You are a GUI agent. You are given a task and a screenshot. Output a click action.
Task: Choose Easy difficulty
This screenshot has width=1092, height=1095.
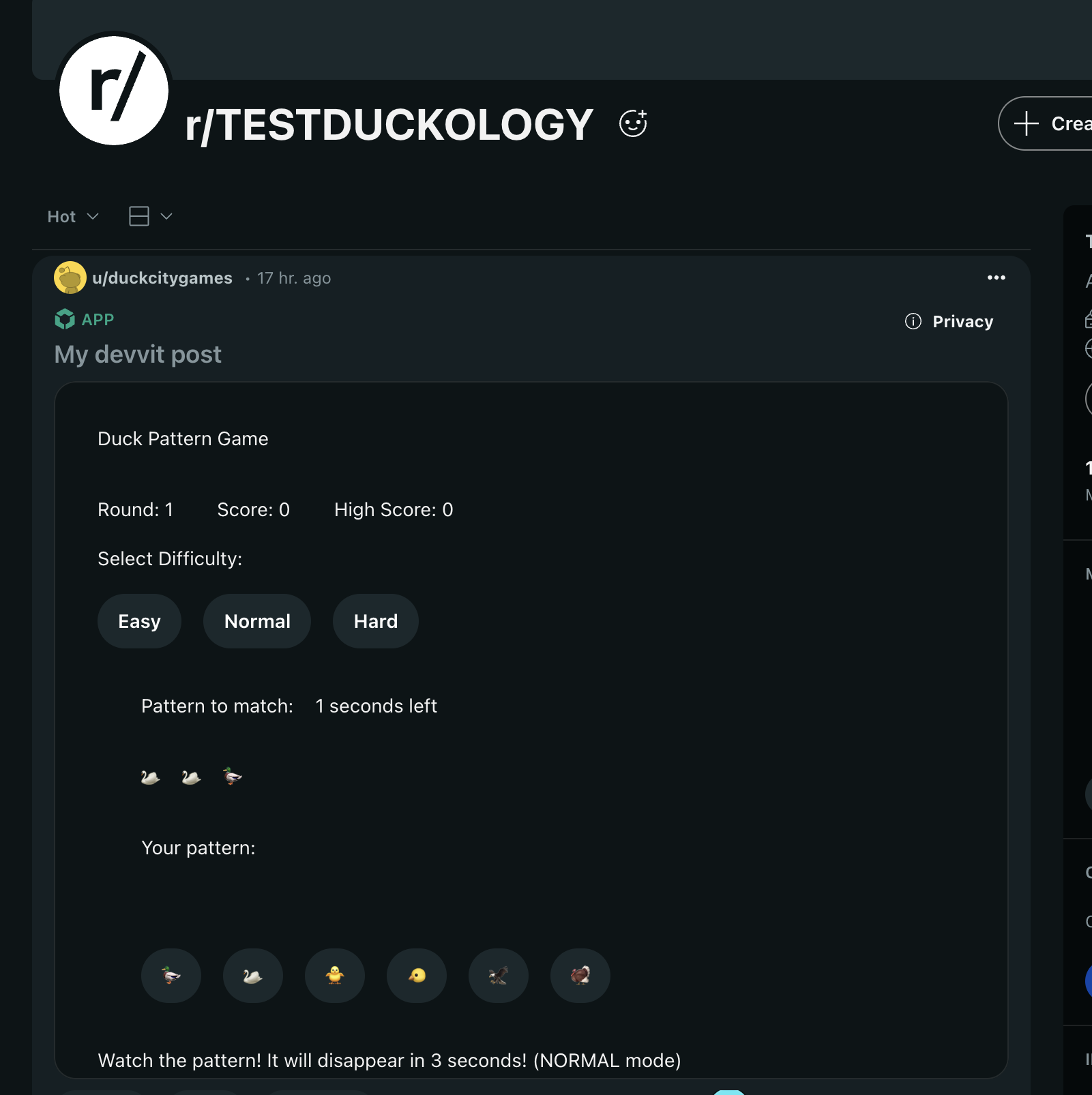click(x=139, y=621)
